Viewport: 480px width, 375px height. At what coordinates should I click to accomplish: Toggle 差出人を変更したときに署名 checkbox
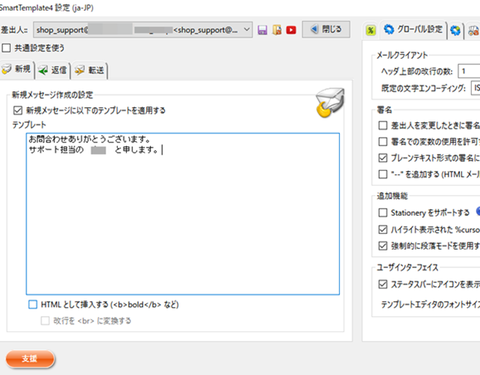[383, 126]
